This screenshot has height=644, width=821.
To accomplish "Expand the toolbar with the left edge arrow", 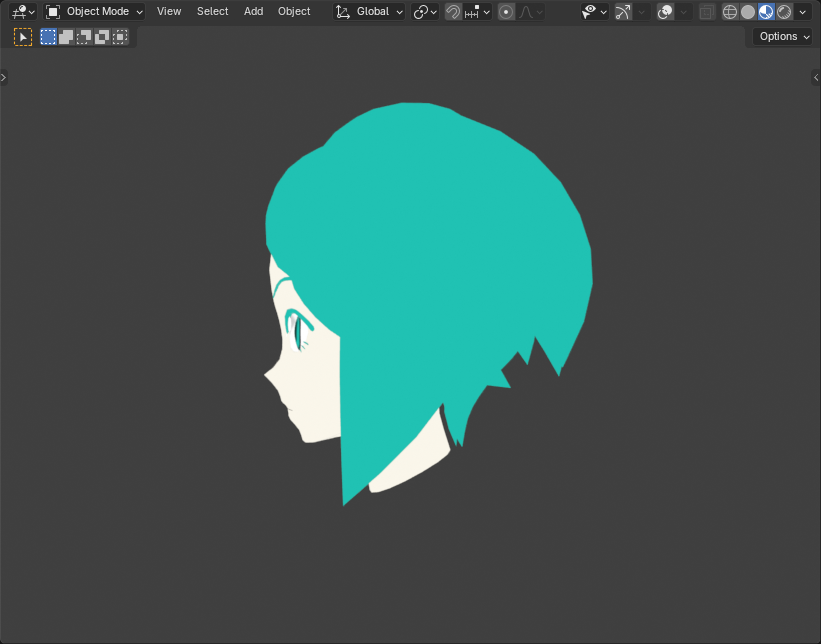I will [4, 77].
